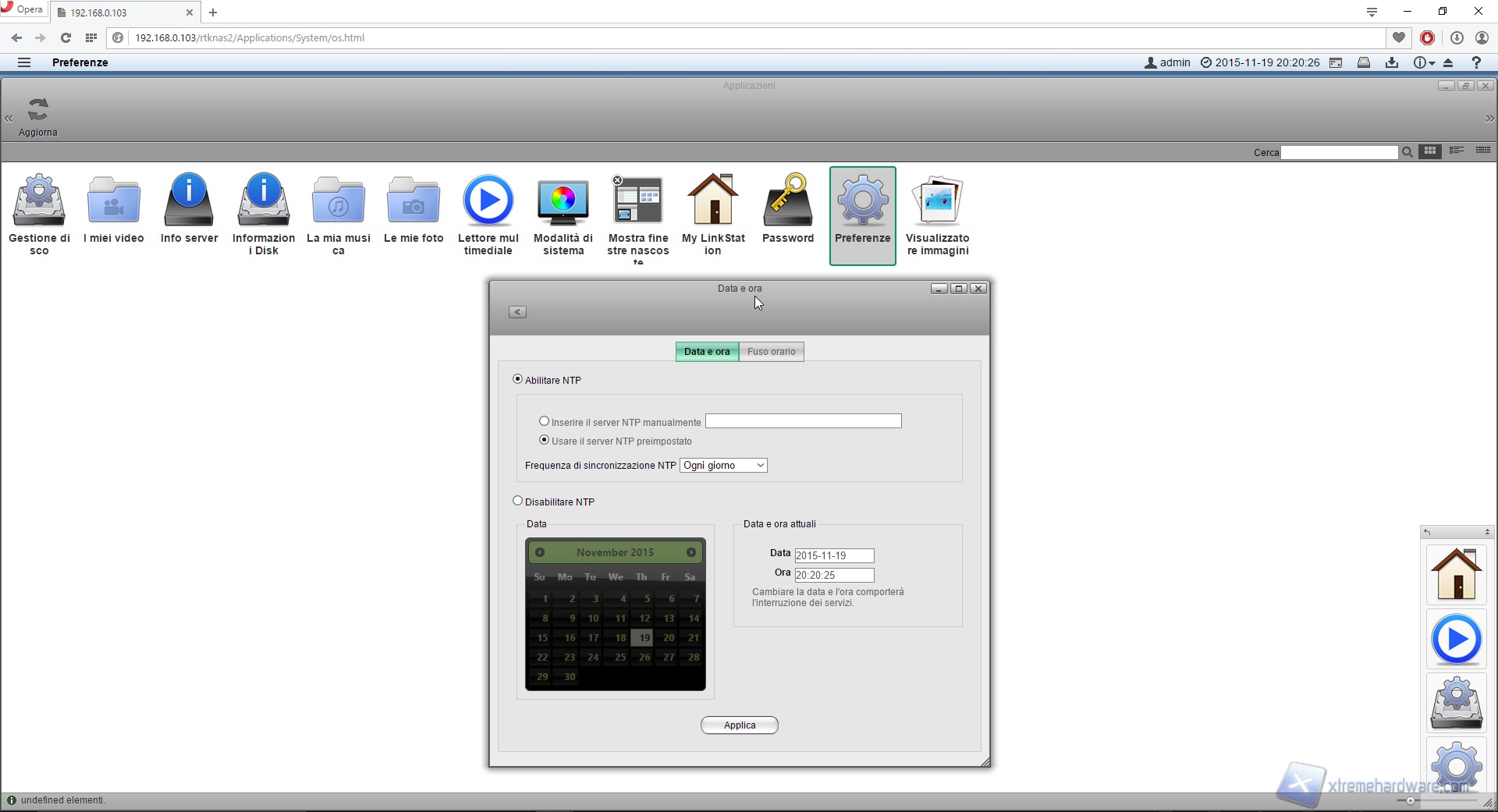
Task: Open the My LinkStation house icon
Action: point(712,201)
